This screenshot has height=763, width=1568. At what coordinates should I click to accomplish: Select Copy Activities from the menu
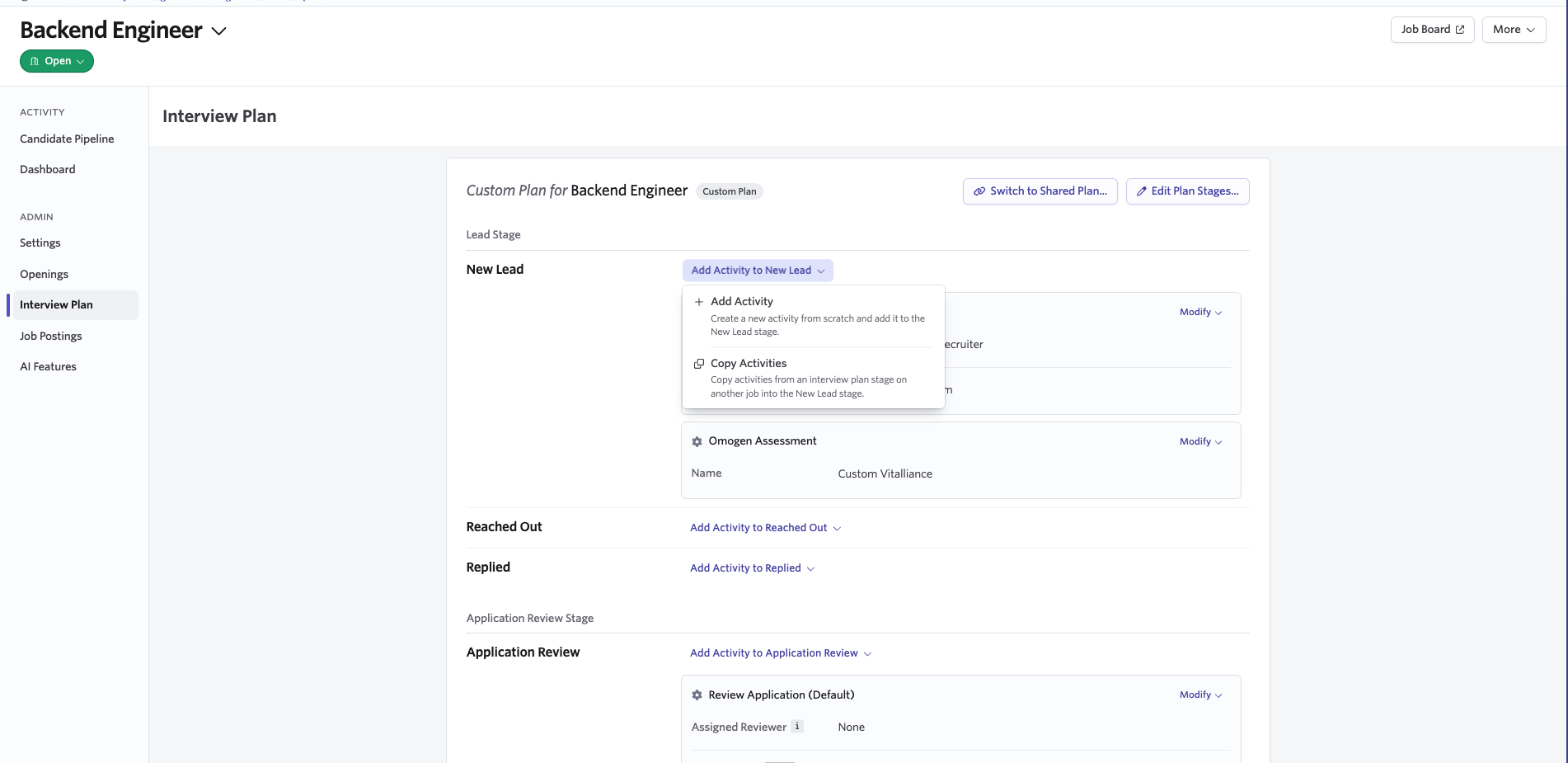[x=748, y=363]
